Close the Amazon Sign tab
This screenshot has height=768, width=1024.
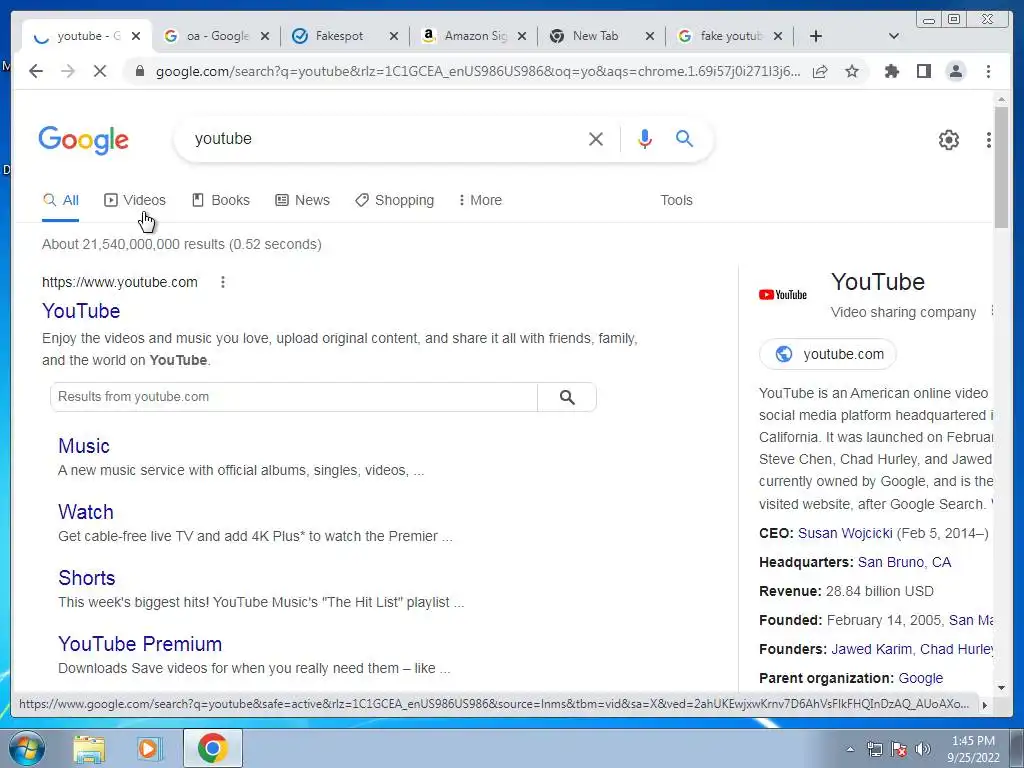522,37
